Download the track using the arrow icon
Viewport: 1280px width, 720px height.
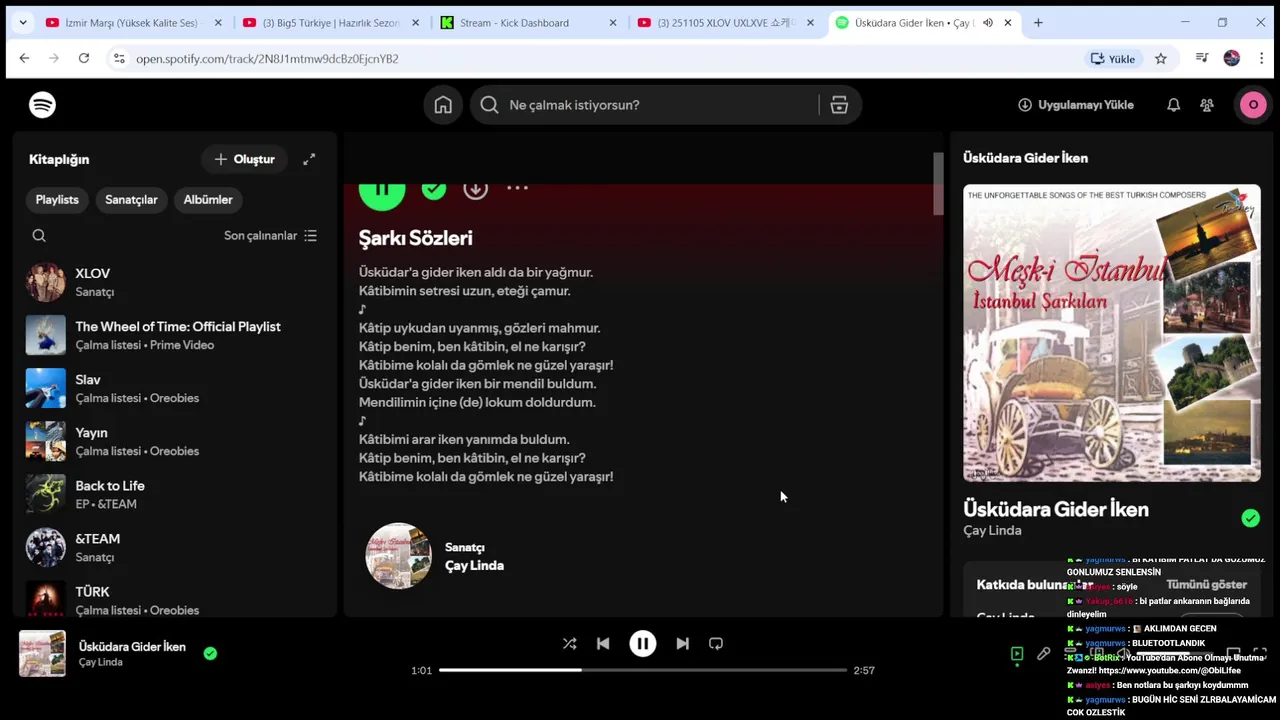(x=476, y=188)
